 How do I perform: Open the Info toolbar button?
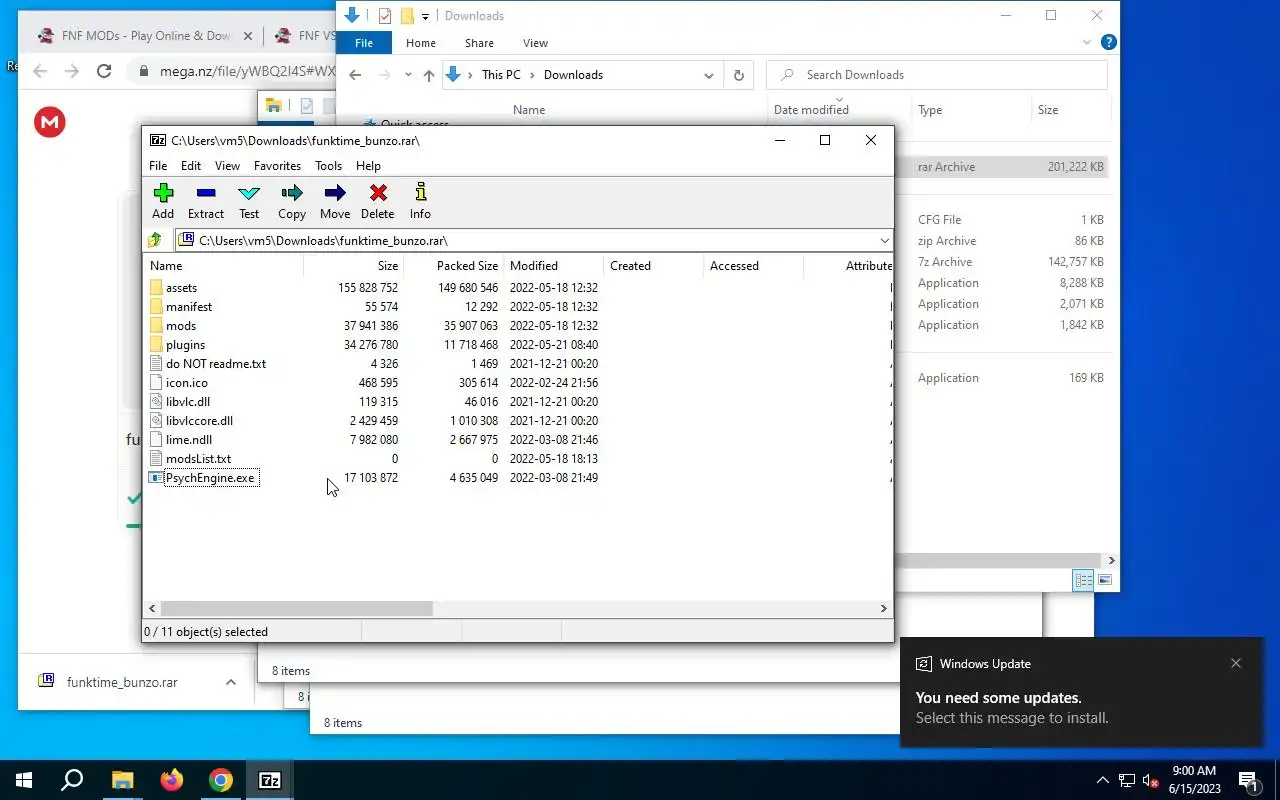click(x=420, y=201)
